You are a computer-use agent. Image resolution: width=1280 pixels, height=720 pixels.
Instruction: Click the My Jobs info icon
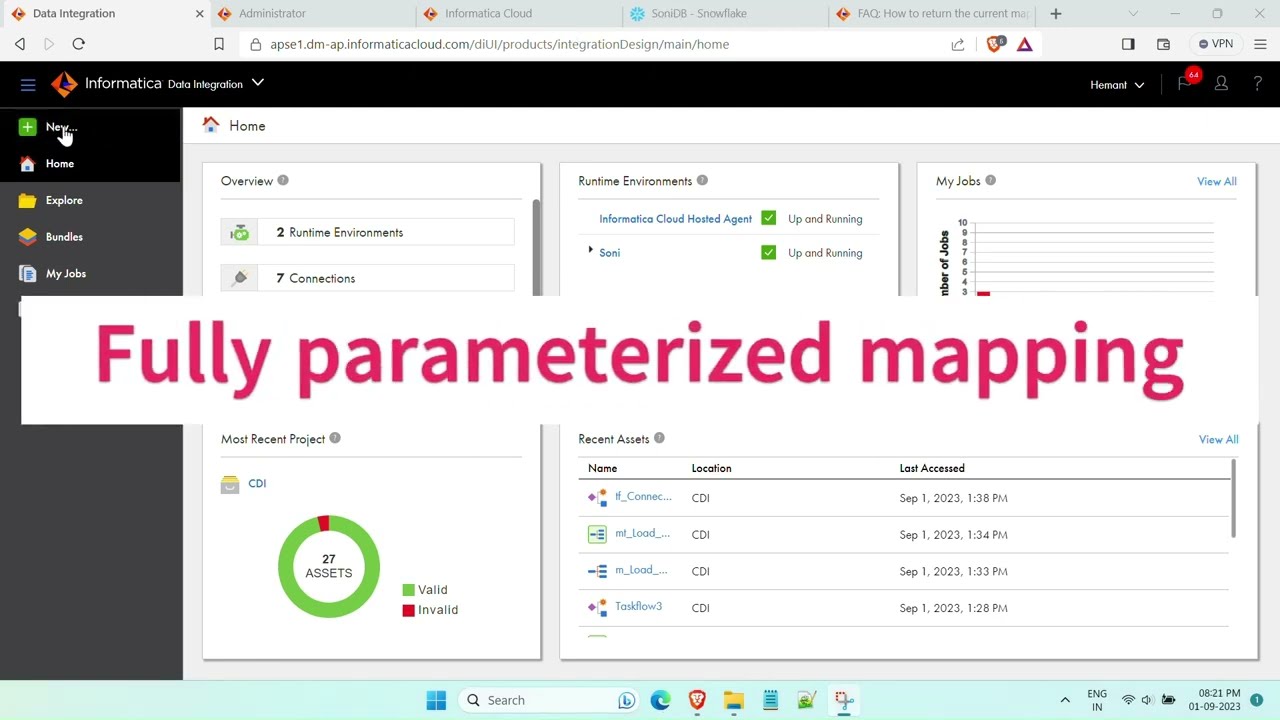pos(991,180)
